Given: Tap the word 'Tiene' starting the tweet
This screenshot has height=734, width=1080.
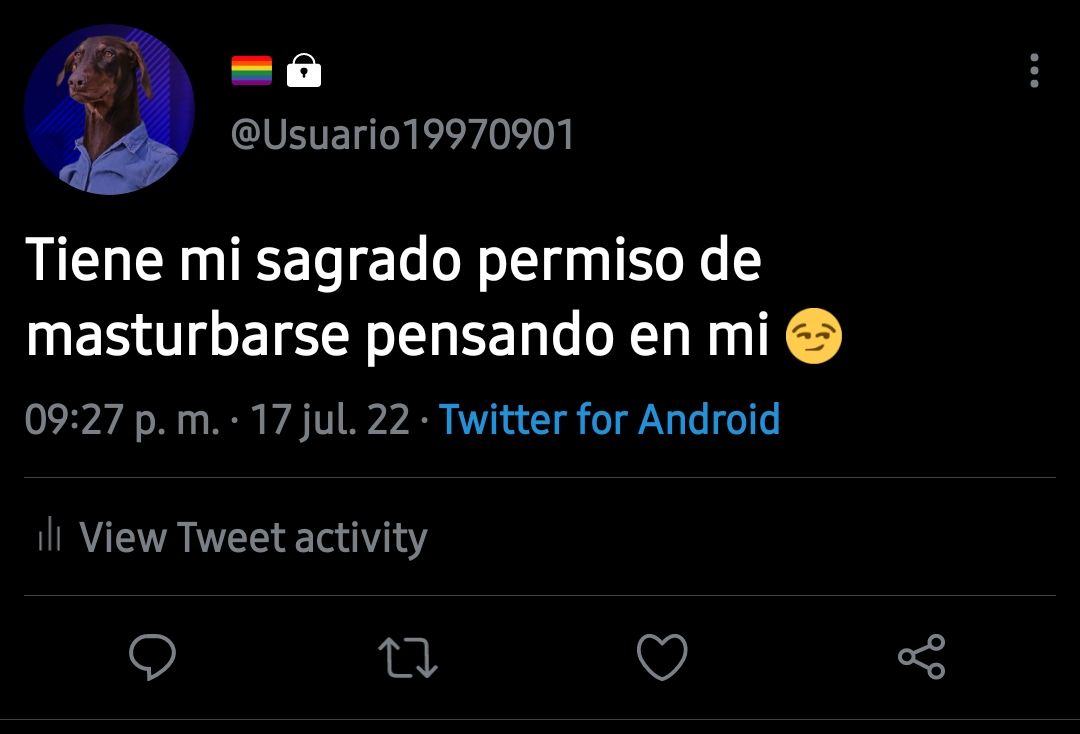Looking at the screenshot, I should pyautogui.click(x=94, y=260).
